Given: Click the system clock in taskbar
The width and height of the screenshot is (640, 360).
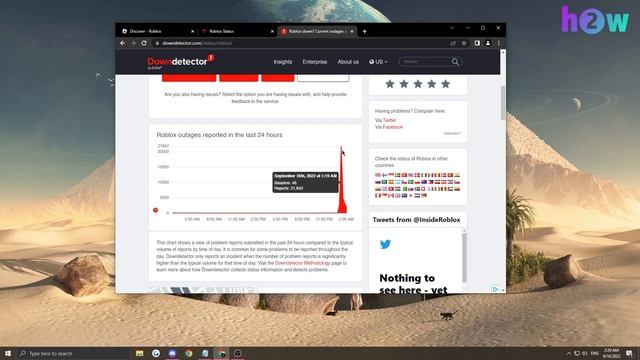Looking at the screenshot, I should click(x=611, y=353).
